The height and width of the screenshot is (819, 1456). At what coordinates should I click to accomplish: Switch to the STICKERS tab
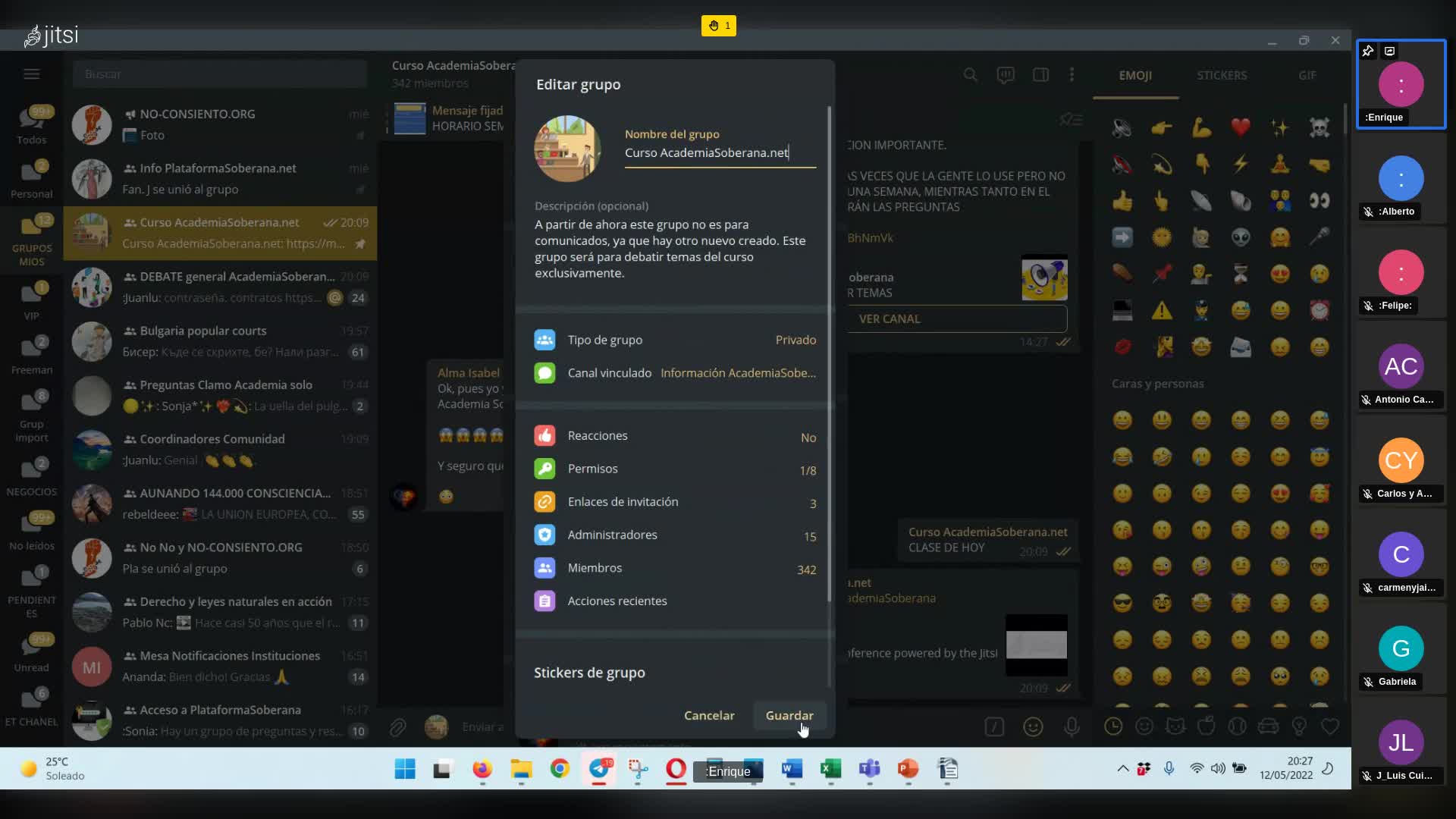tap(1222, 75)
